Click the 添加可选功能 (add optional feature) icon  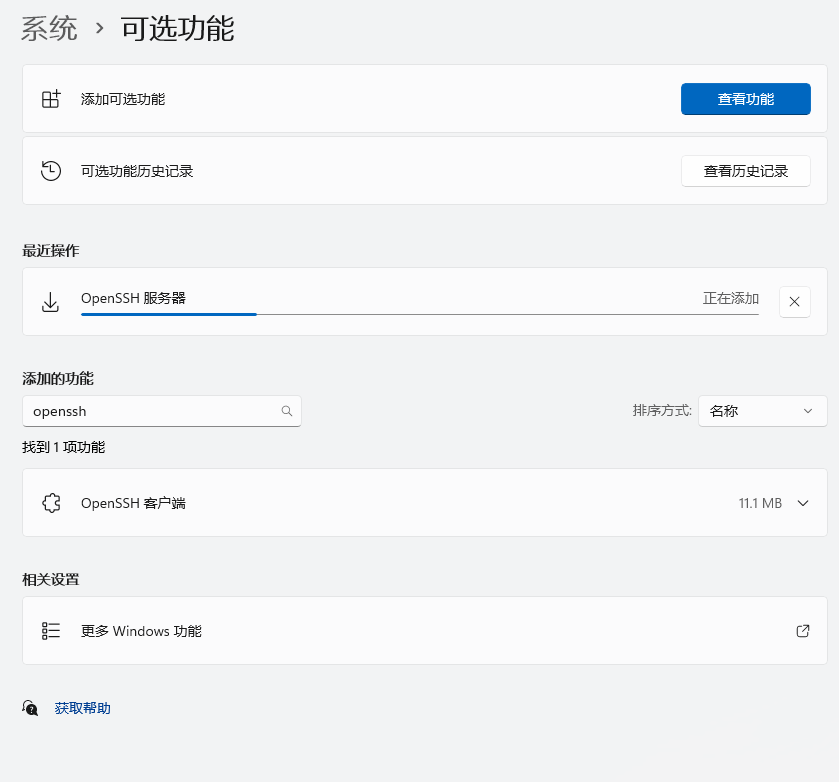coord(50,98)
